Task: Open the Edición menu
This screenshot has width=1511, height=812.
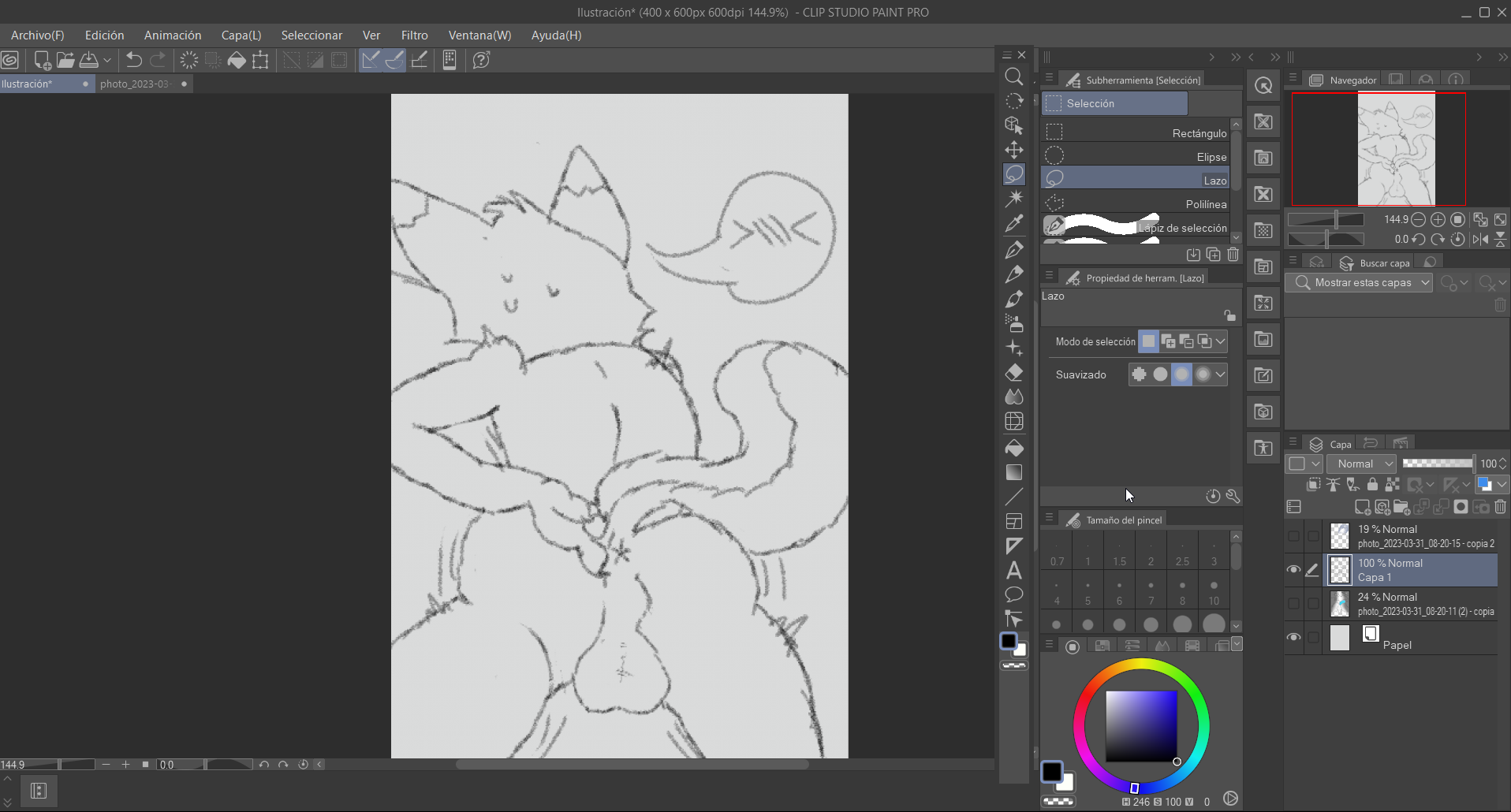Action: pos(105,35)
